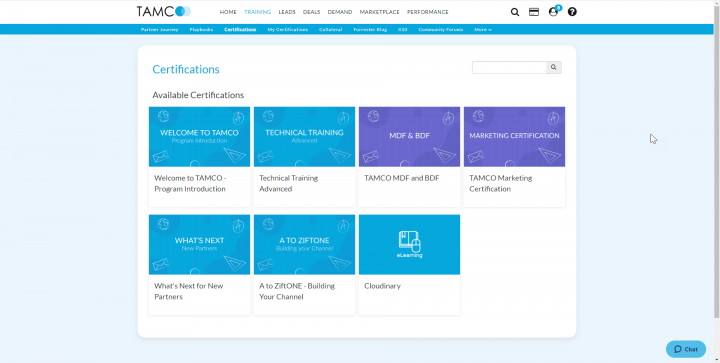720x363 pixels.
Task: Click the certifications search button icon
Action: (x=554, y=67)
